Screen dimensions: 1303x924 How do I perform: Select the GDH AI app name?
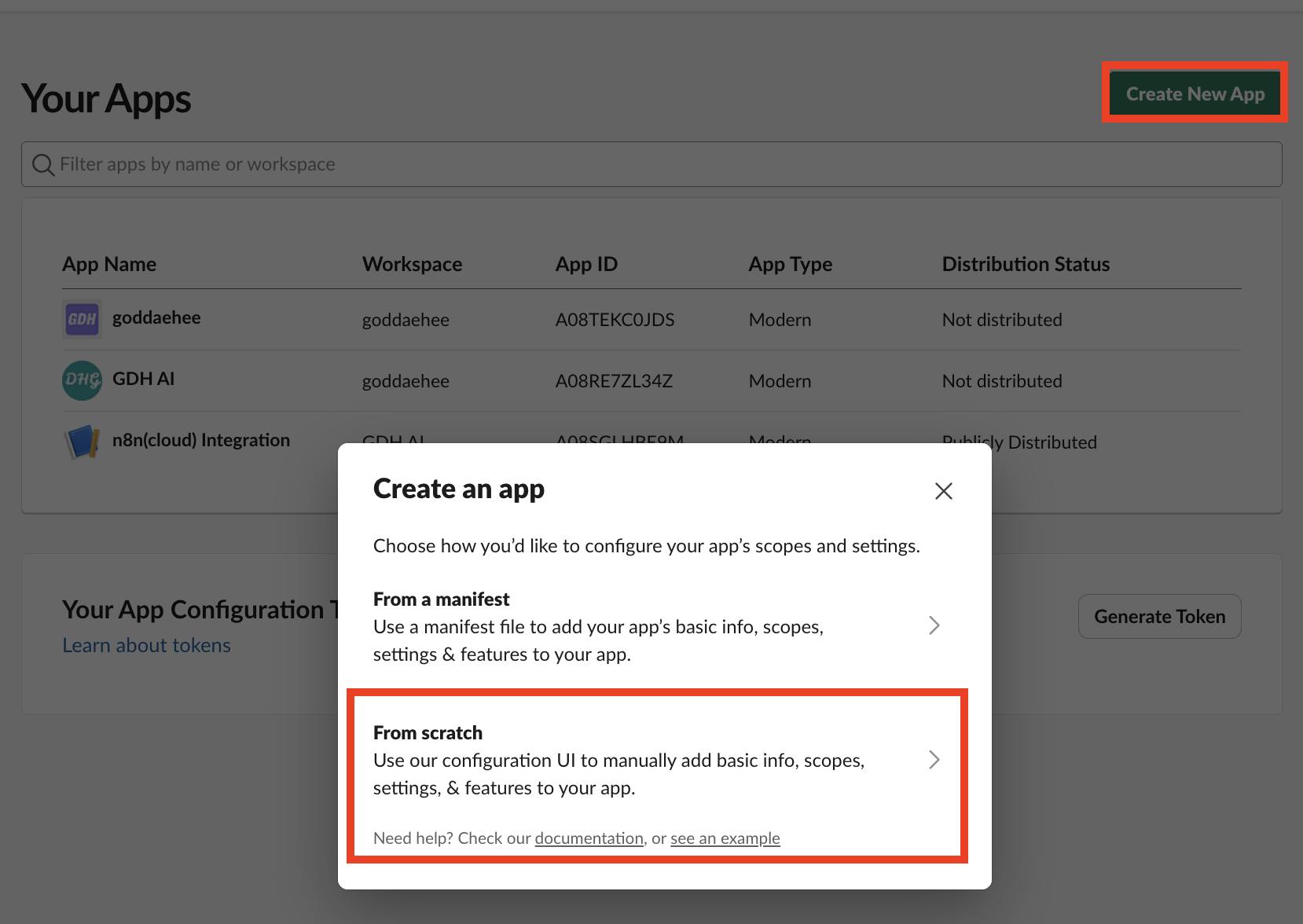pos(143,379)
